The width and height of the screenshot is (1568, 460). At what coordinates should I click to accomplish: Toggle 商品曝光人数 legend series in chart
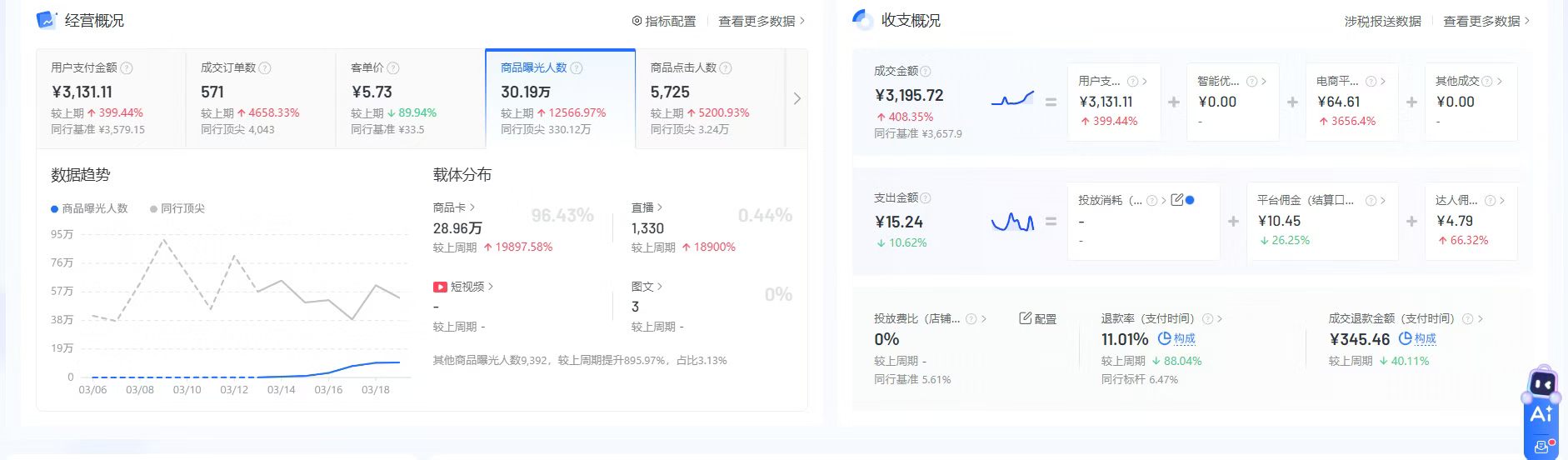(89, 209)
